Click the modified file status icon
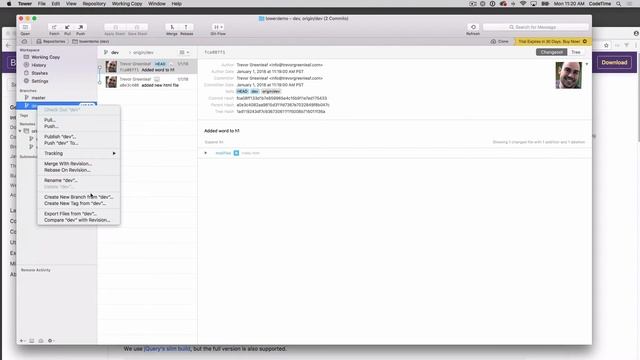This screenshot has width=640, height=360. coord(236,153)
